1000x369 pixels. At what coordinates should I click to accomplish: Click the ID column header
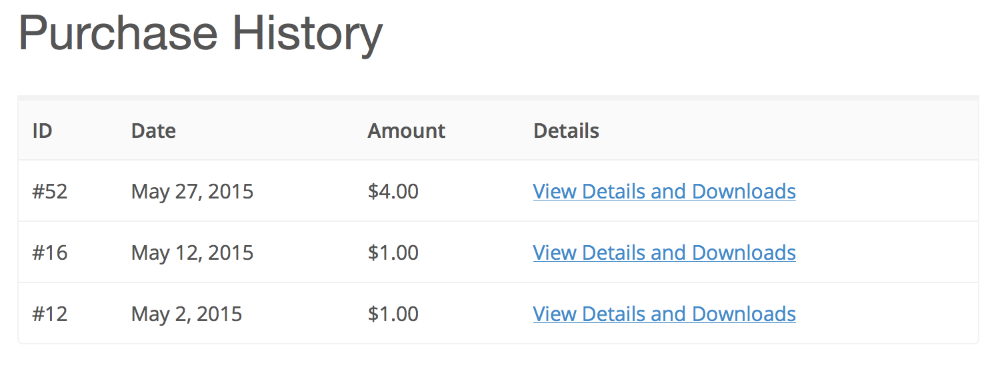(x=42, y=131)
